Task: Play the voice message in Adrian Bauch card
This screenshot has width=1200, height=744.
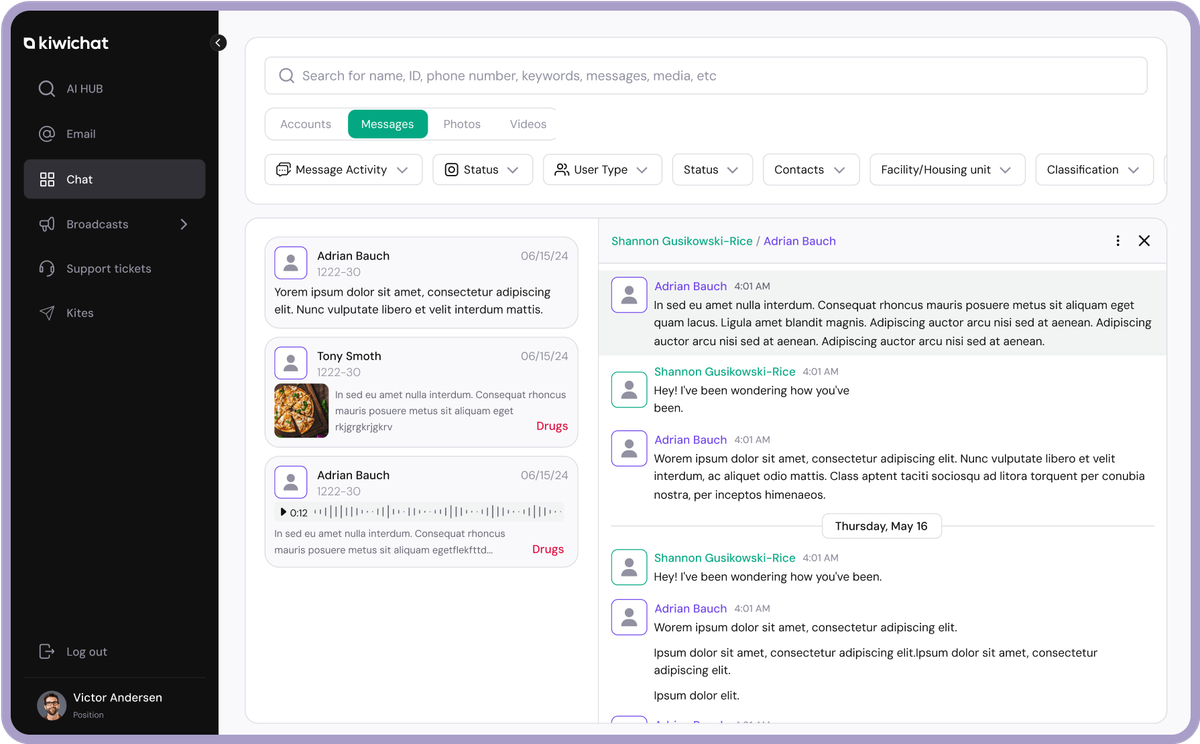Action: (283, 512)
